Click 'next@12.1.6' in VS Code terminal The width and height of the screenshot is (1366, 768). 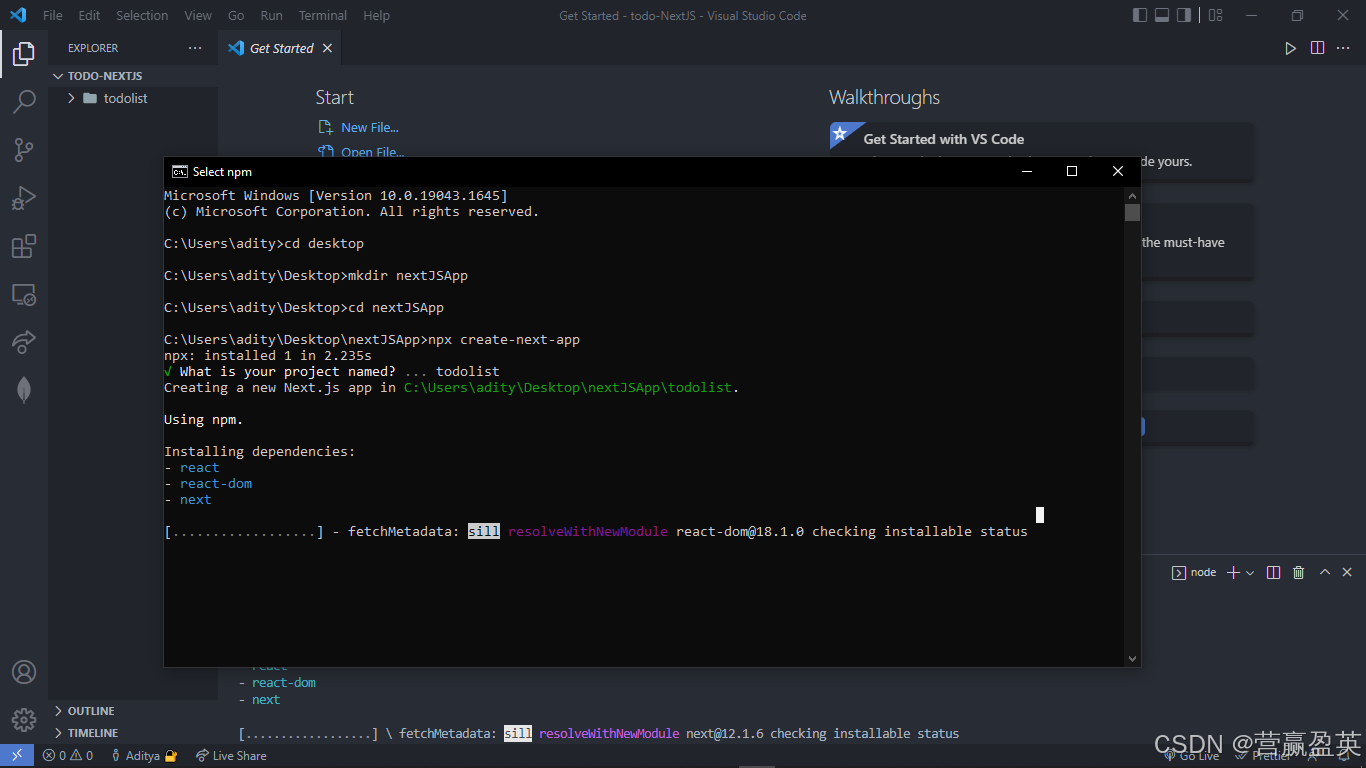point(725,733)
